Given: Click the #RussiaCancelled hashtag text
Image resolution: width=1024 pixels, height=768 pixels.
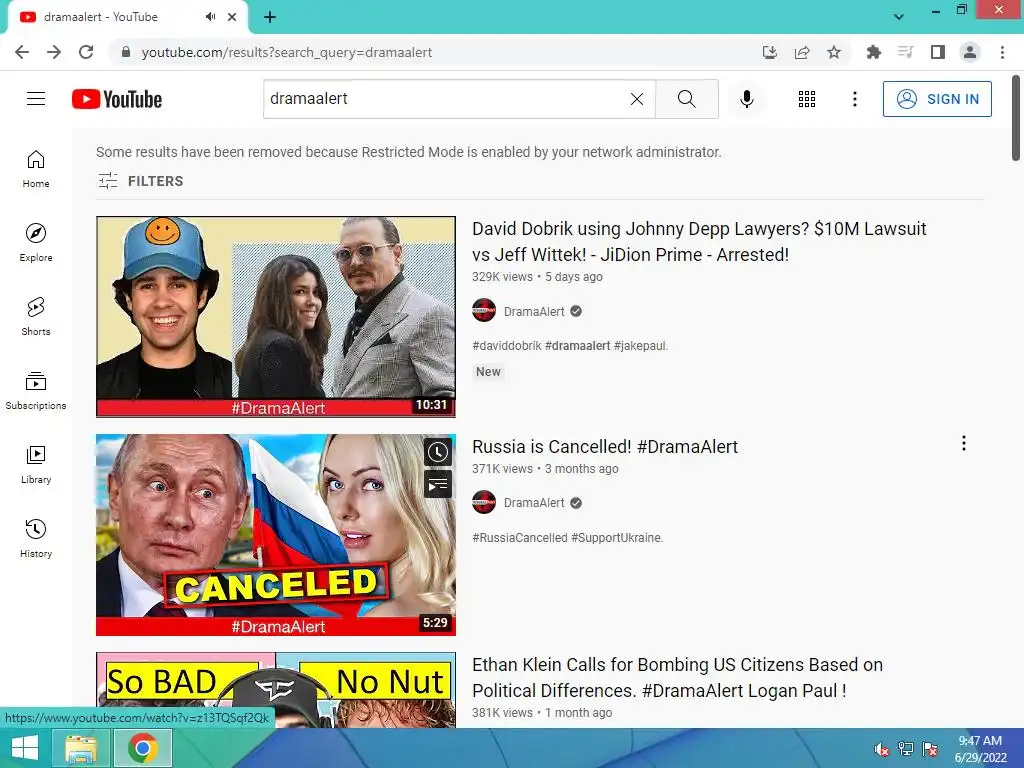Looking at the screenshot, I should pyautogui.click(x=520, y=538).
